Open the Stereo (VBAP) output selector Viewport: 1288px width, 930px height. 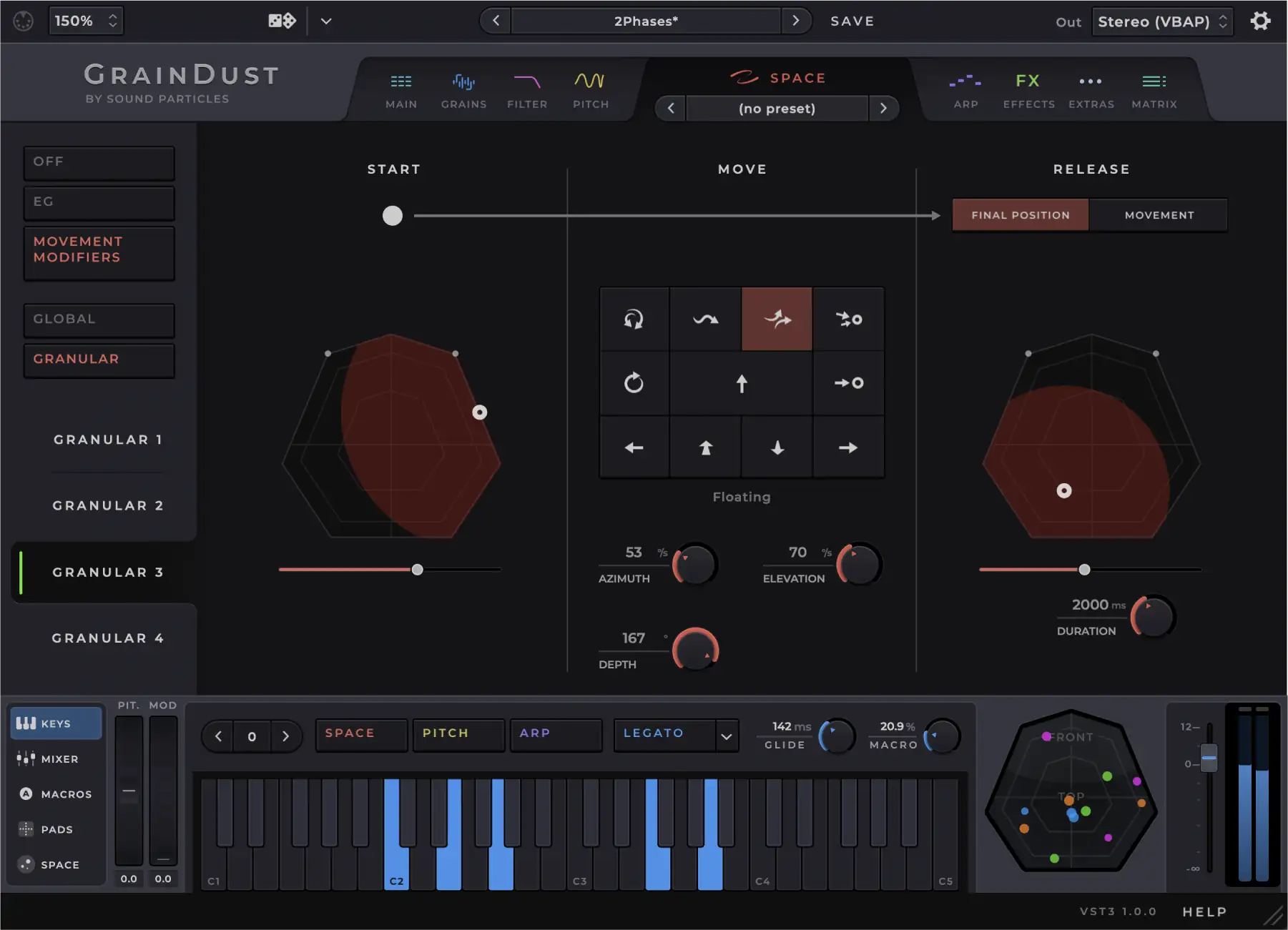(1160, 21)
